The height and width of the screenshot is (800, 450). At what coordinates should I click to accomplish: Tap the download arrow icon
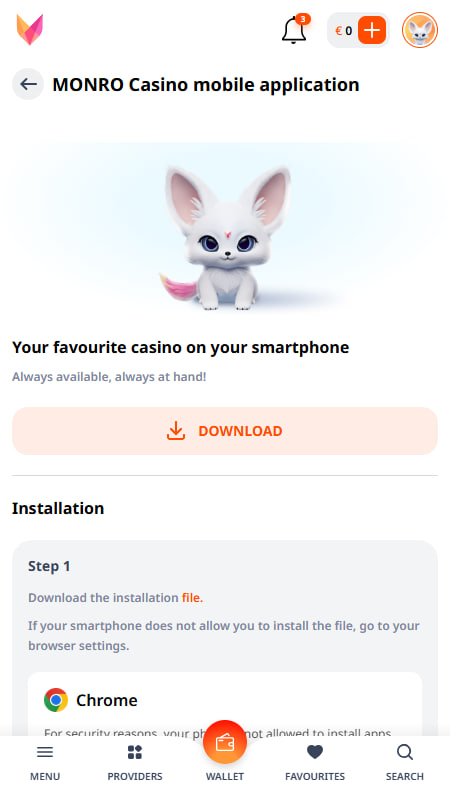pos(176,431)
